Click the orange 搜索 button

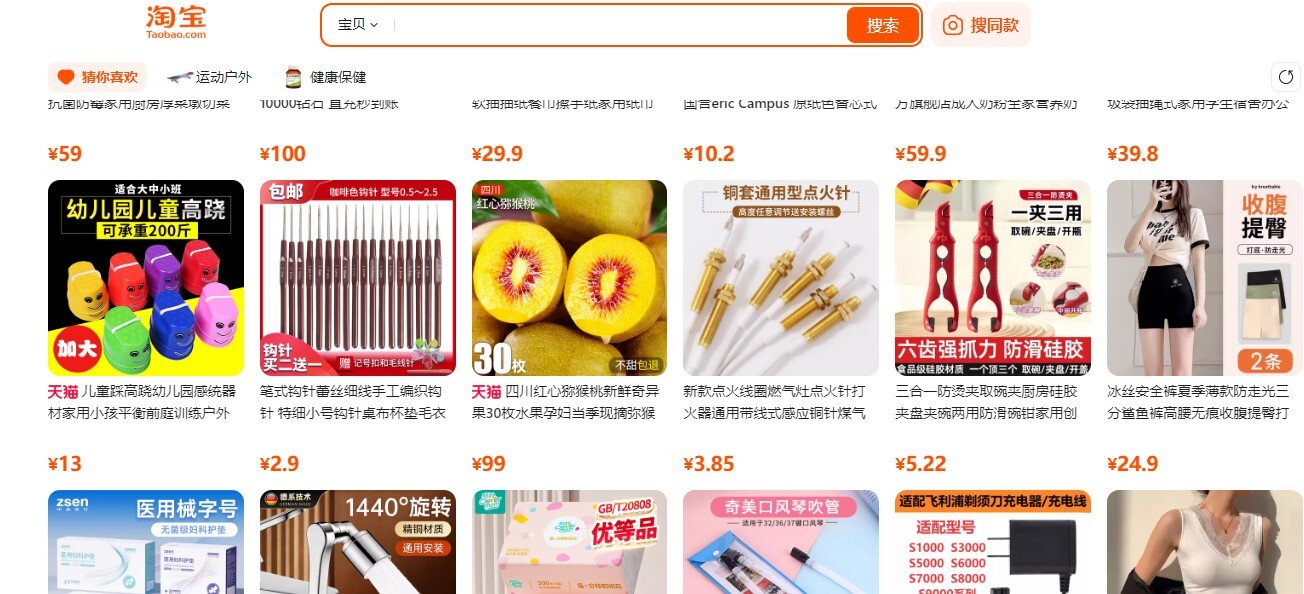(x=883, y=25)
